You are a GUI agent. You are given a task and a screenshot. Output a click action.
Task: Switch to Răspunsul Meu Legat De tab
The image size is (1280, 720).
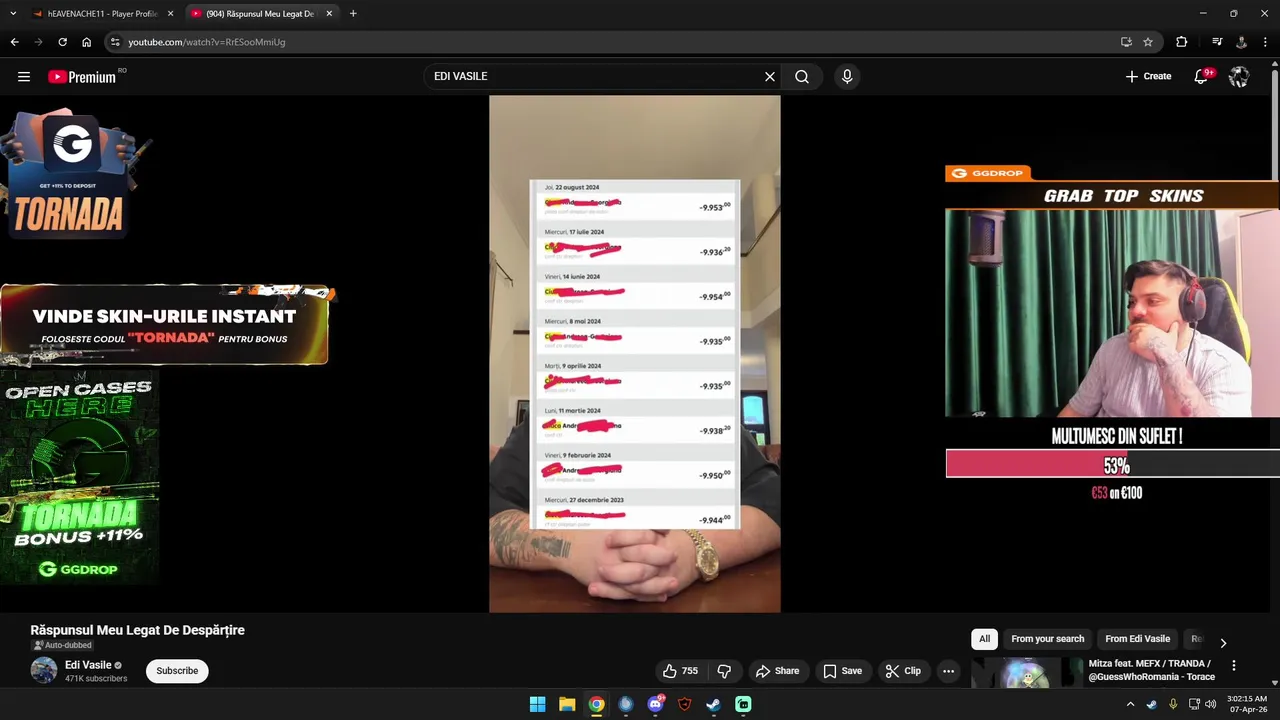click(260, 14)
